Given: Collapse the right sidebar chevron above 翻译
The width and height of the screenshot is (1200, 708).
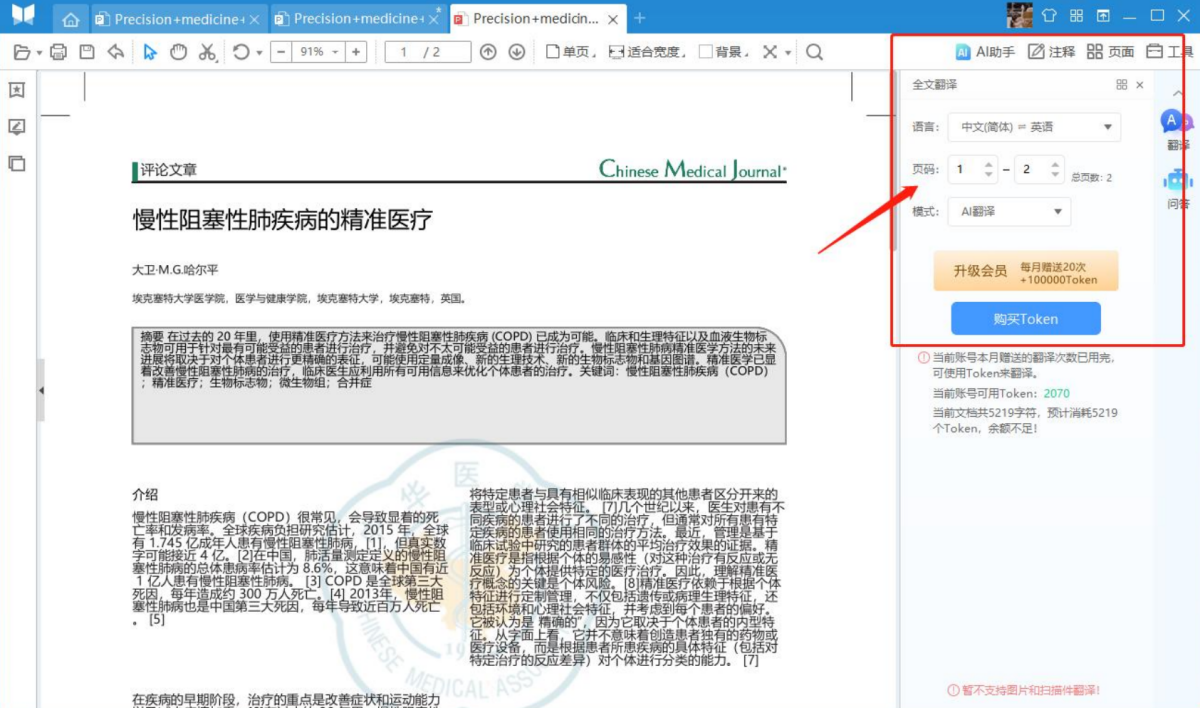Looking at the screenshot, I should [x=1177, y=91].
